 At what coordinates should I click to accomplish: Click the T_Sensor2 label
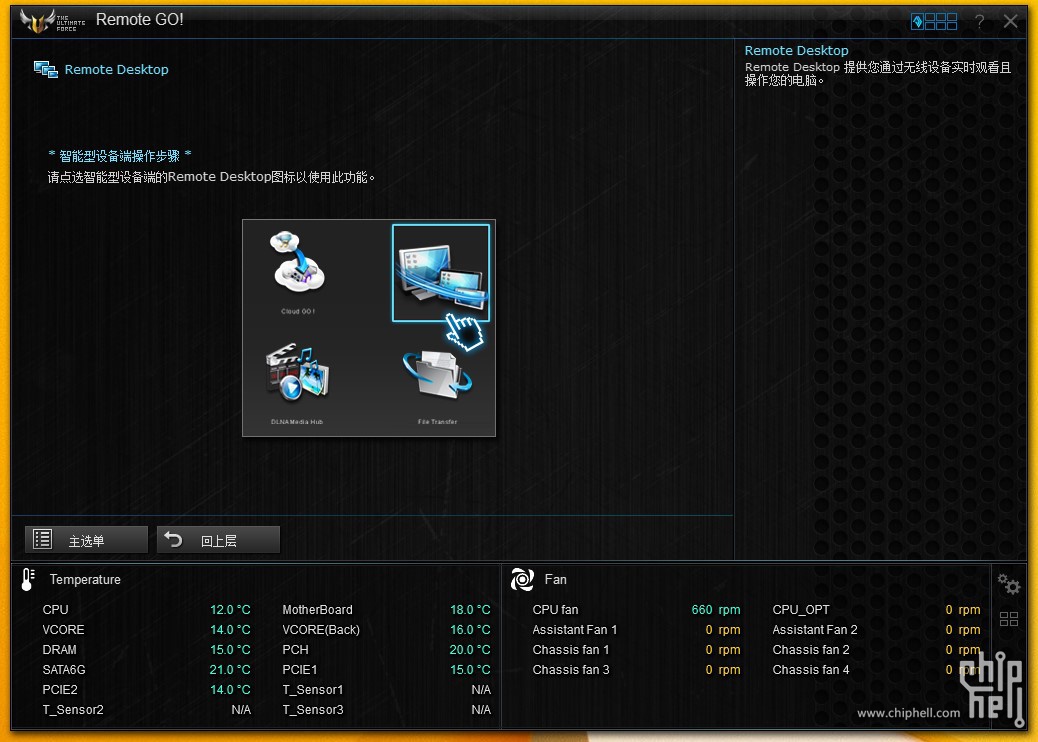(73, 710)
